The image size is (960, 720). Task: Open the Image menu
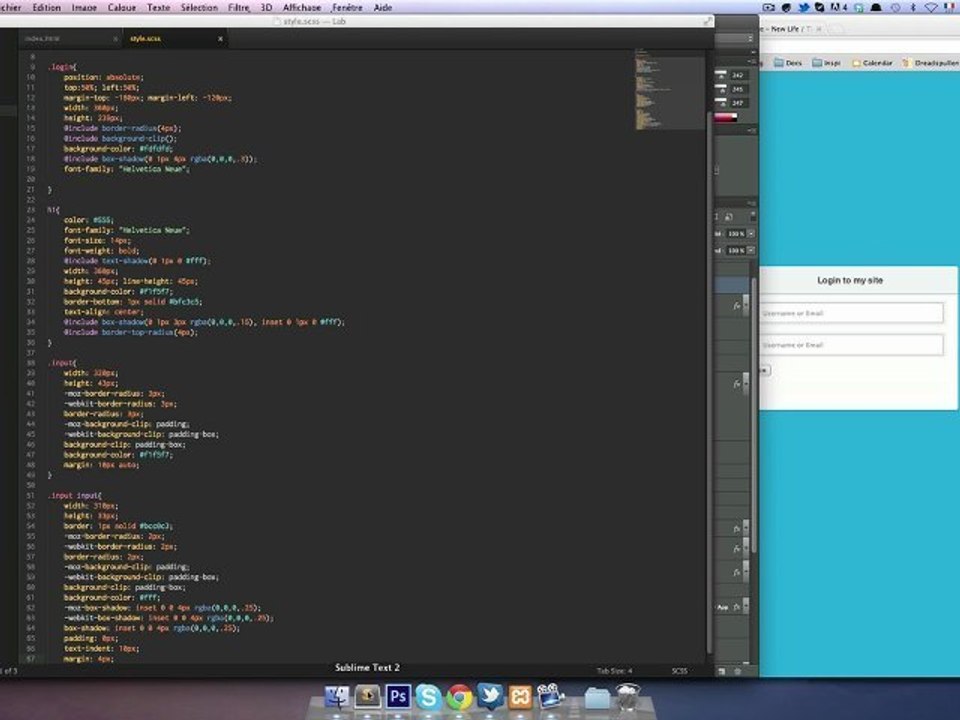(84, 7)
